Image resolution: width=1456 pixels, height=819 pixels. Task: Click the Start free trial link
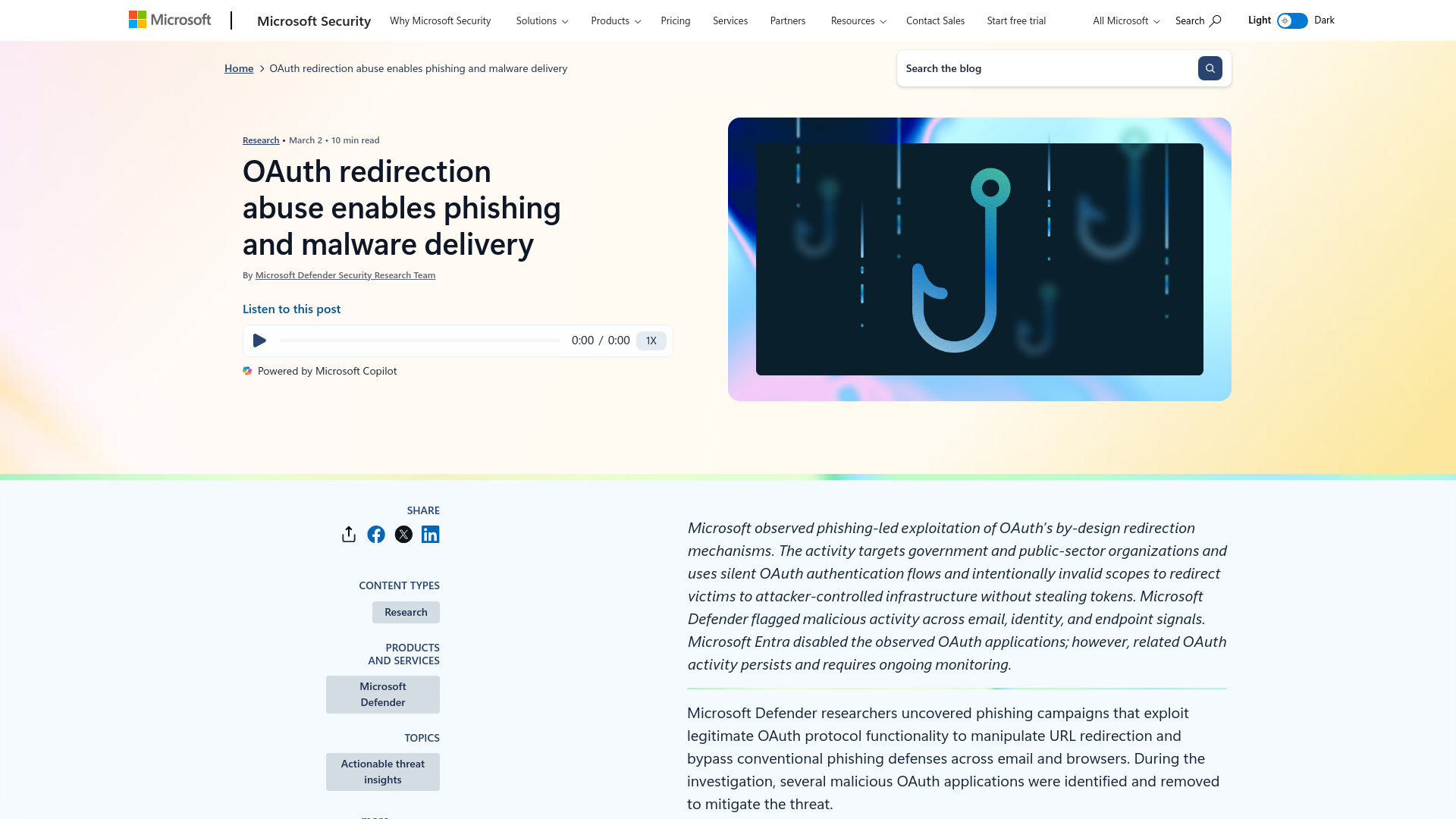point(1016,20)
